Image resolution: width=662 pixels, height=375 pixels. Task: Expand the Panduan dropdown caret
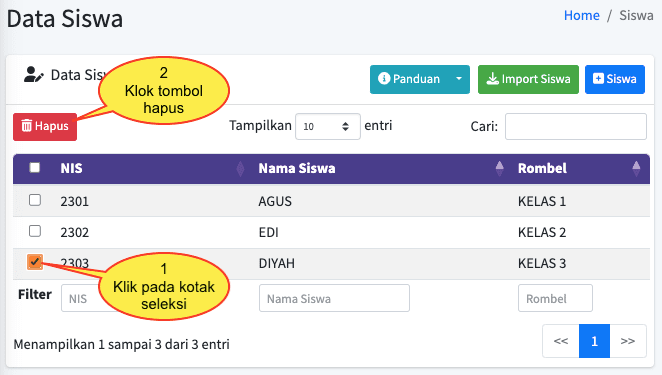coord(459,79)
